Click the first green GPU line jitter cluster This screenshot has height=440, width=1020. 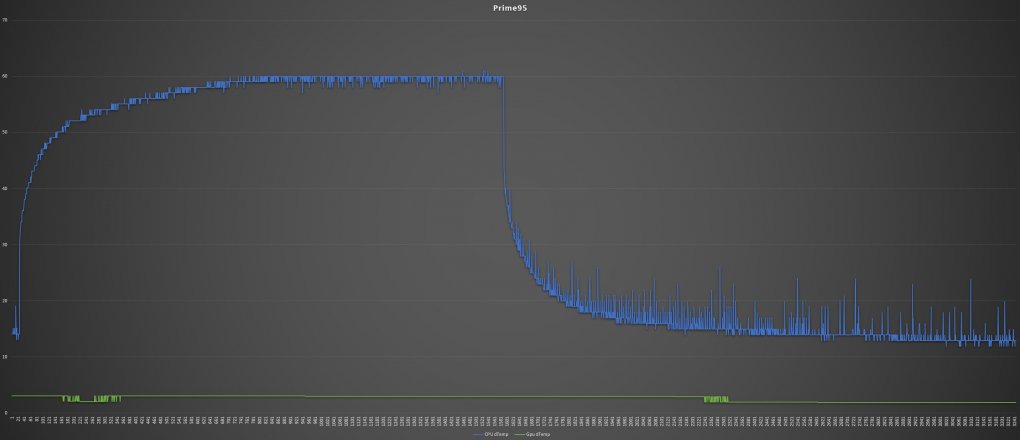pos(71,398)
